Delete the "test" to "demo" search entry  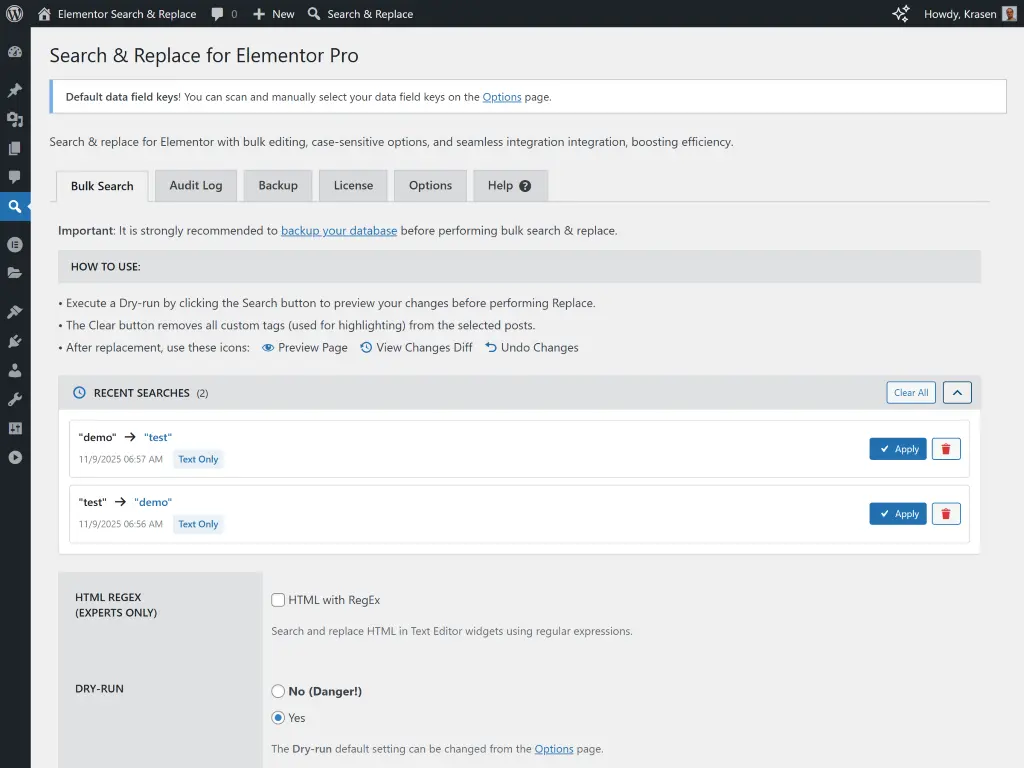[x=945, y=513]
